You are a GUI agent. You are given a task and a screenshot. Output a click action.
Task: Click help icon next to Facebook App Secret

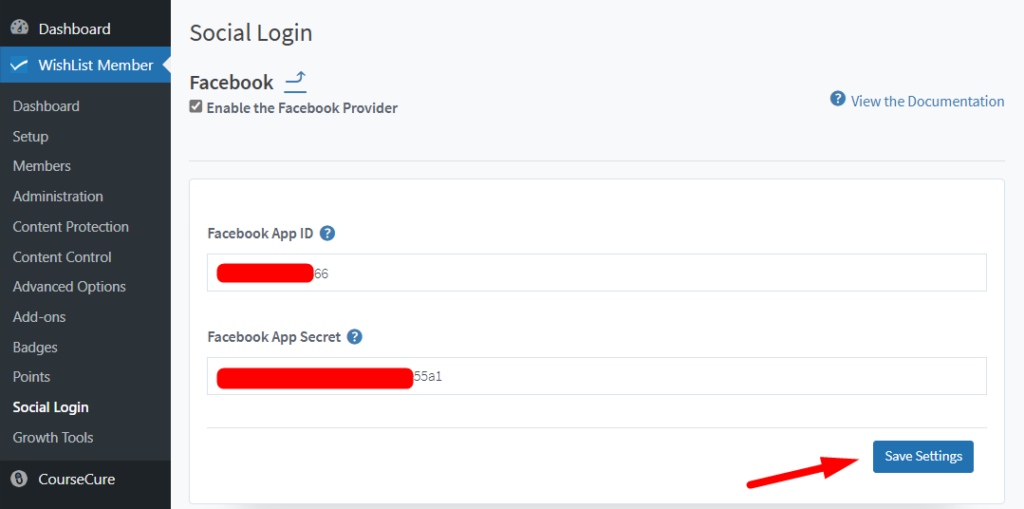pyautogui.click(x=355, y=337)
